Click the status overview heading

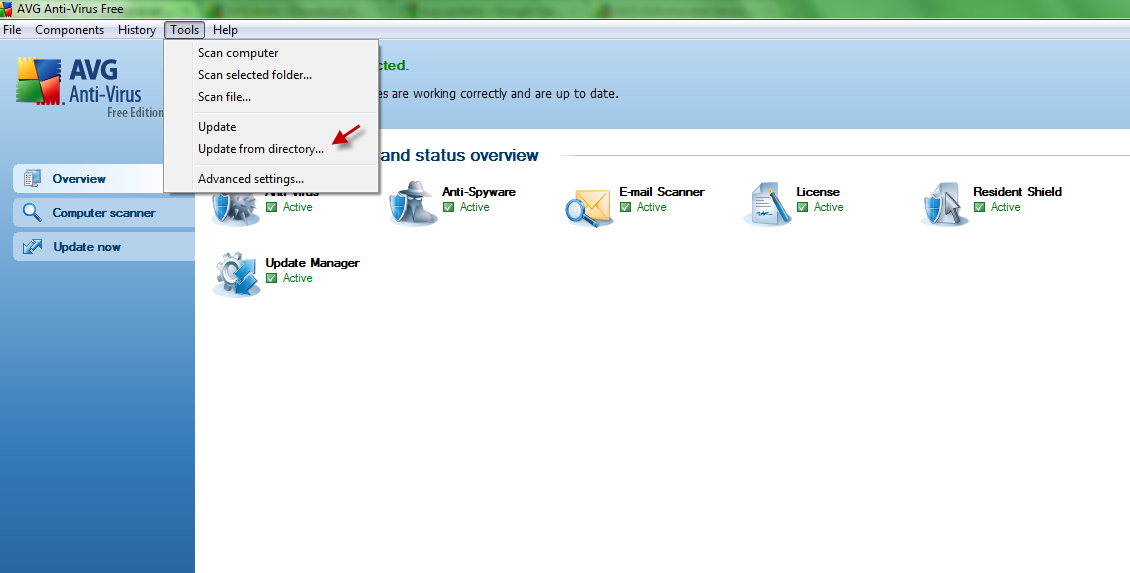tap(459, 155)
